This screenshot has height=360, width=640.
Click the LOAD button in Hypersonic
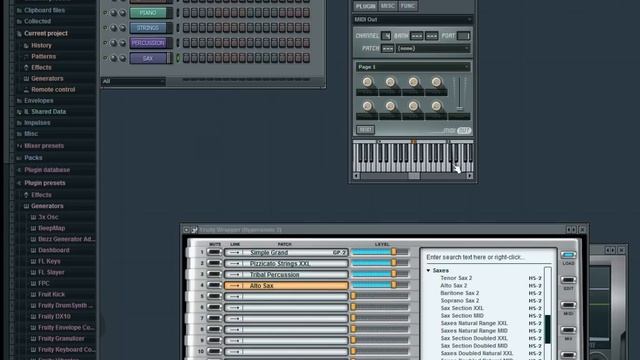click(x=568, y=255)
